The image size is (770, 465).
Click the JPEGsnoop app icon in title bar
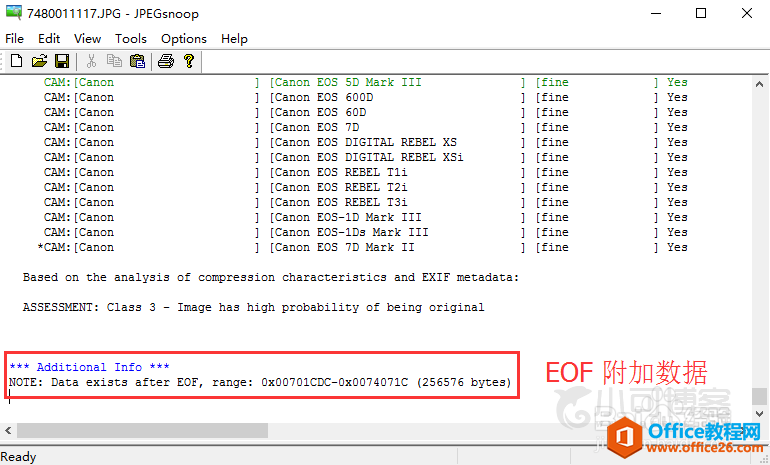coord(13,13)
